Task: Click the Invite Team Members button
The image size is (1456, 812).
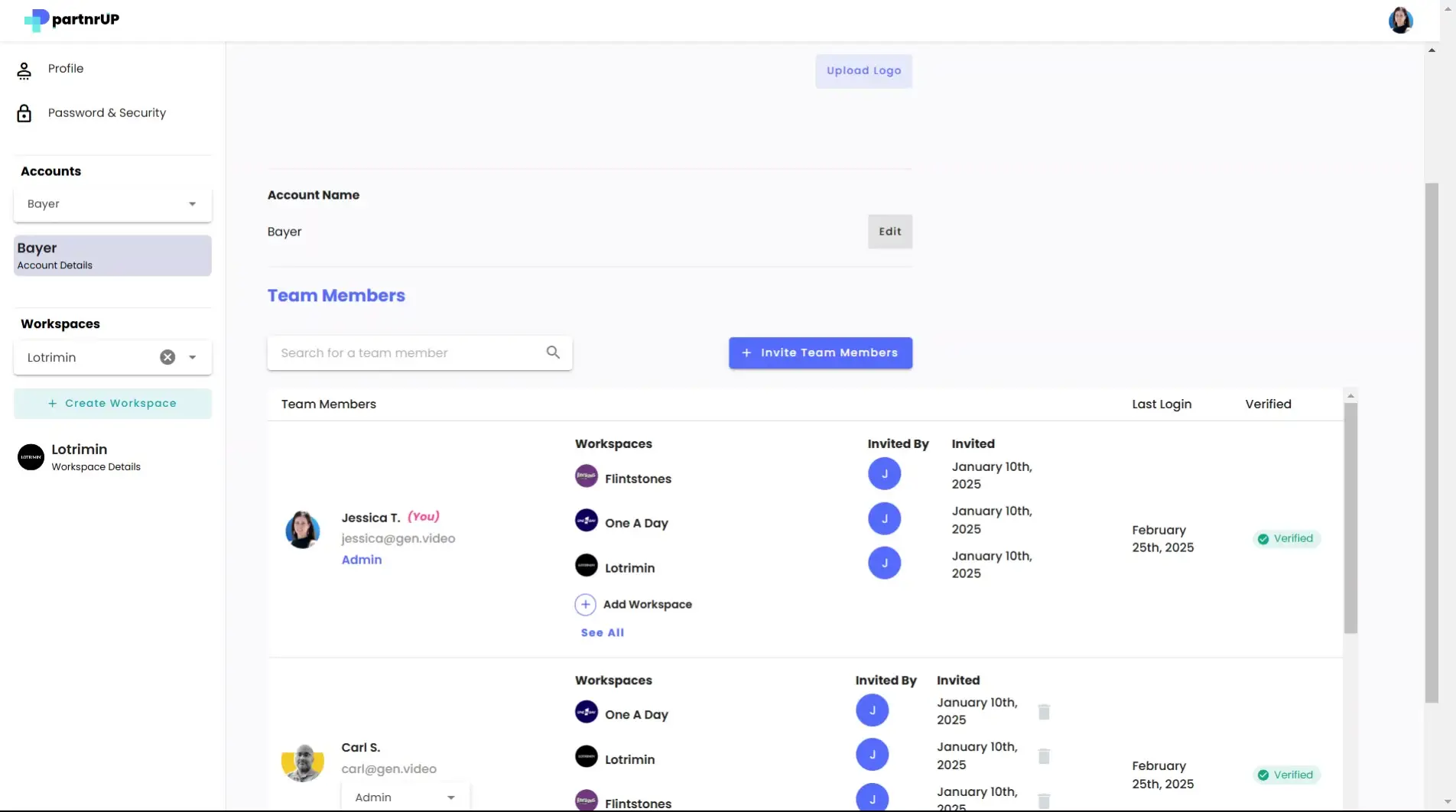Action: click(x=820, y=352)
